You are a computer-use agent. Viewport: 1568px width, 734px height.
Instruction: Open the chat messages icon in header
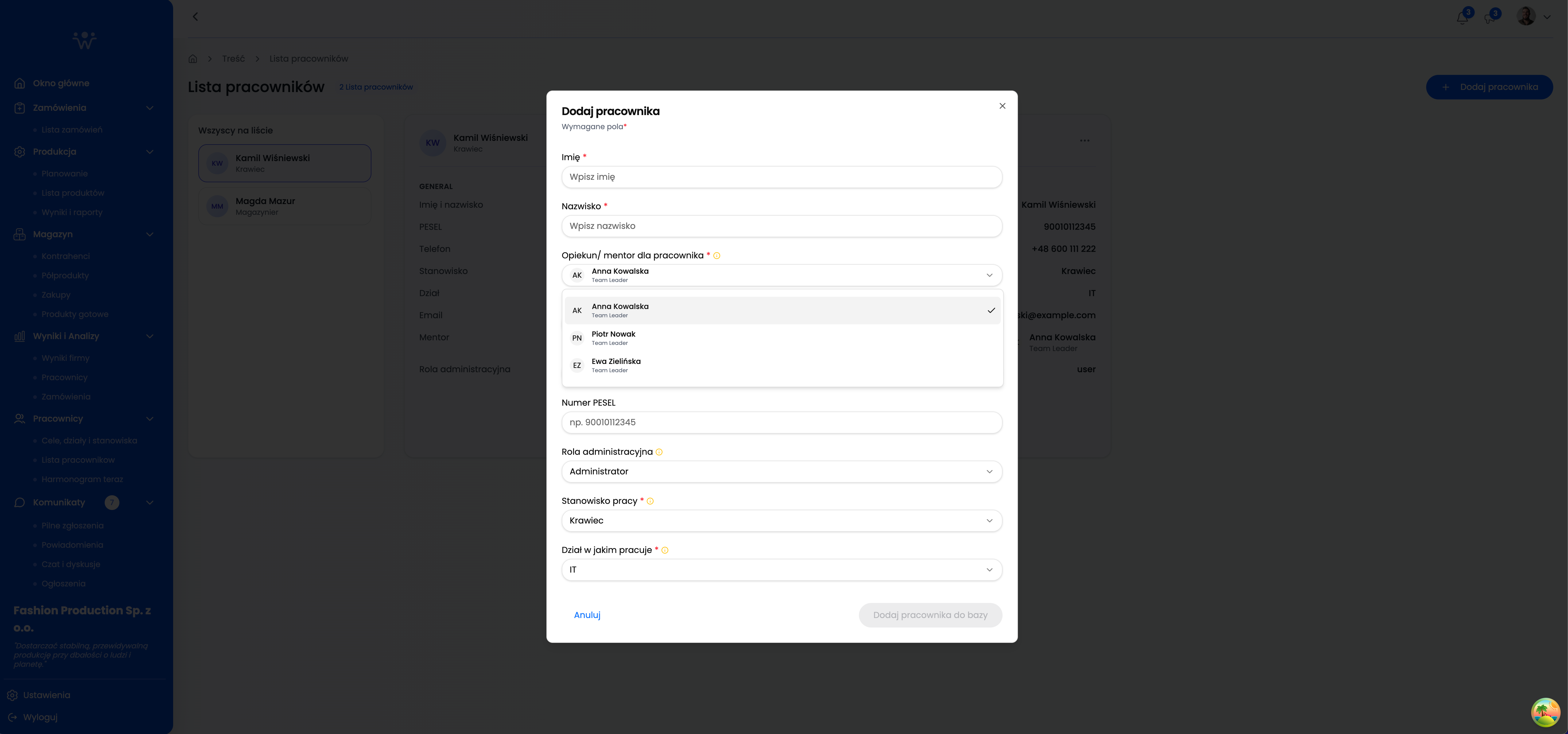1489,18
